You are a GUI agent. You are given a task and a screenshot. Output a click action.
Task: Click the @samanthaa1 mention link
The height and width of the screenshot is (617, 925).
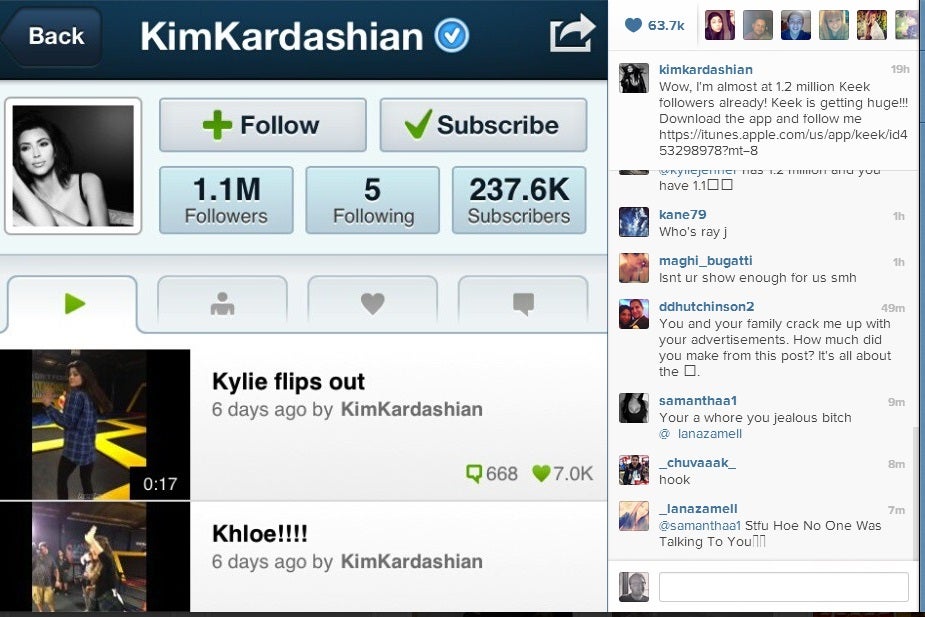[700, 526]
